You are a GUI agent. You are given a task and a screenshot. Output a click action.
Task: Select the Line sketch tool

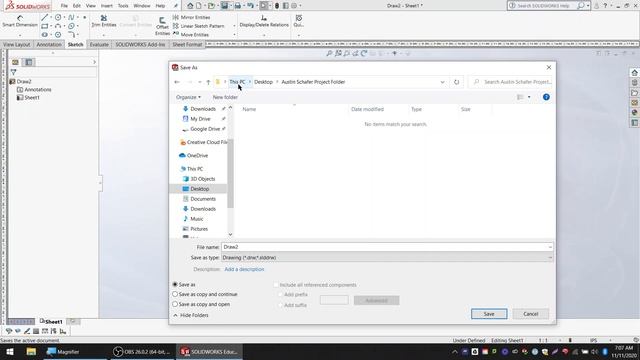(x=44, y=18)
